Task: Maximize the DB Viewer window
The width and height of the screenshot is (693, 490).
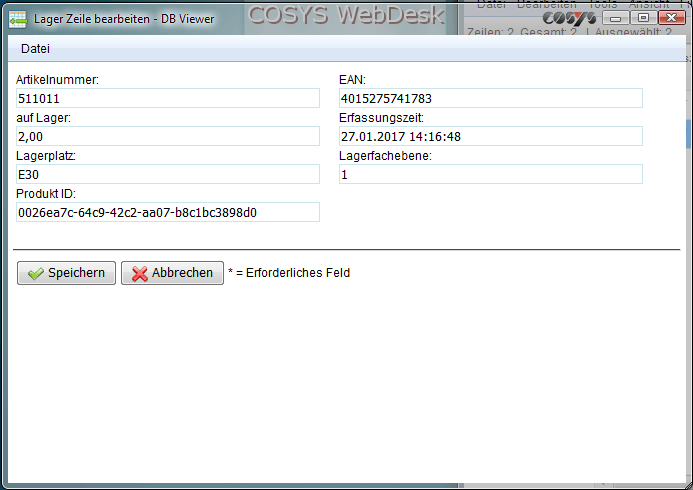Action: (x=644, y=18)
